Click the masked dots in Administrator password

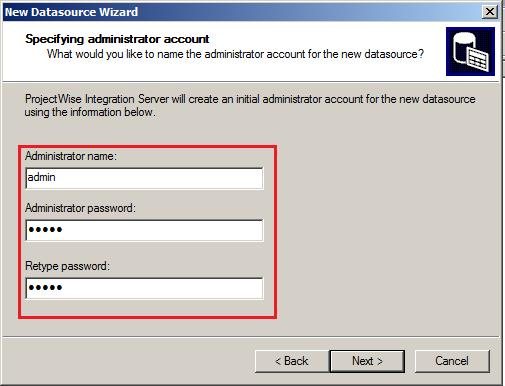pyautogui.click(x=45, y=230)
